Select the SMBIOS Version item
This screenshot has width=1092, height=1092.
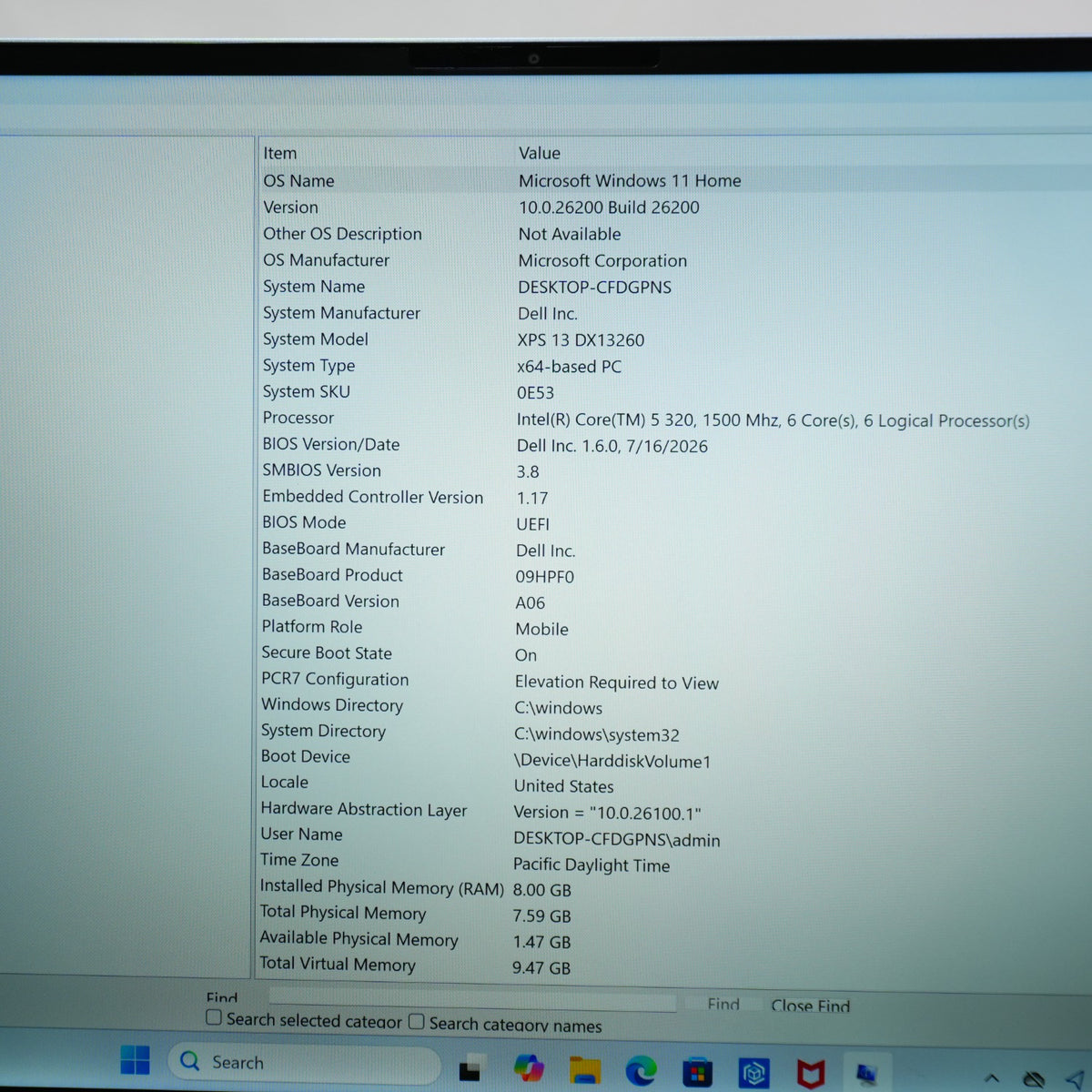coord(322,470)
